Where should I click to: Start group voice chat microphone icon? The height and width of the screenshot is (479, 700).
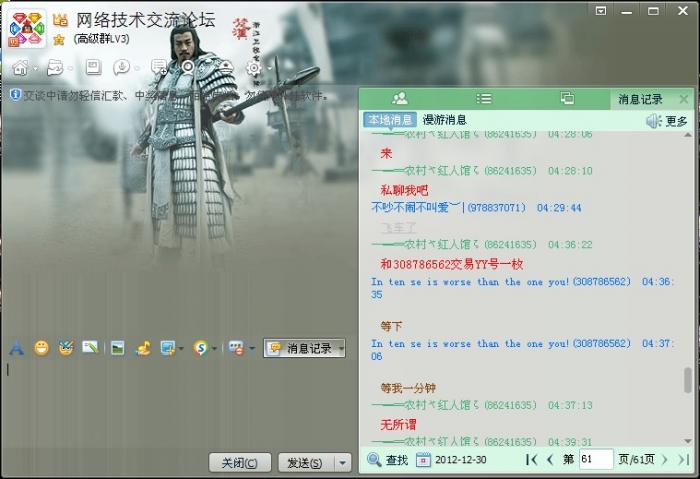121,67
